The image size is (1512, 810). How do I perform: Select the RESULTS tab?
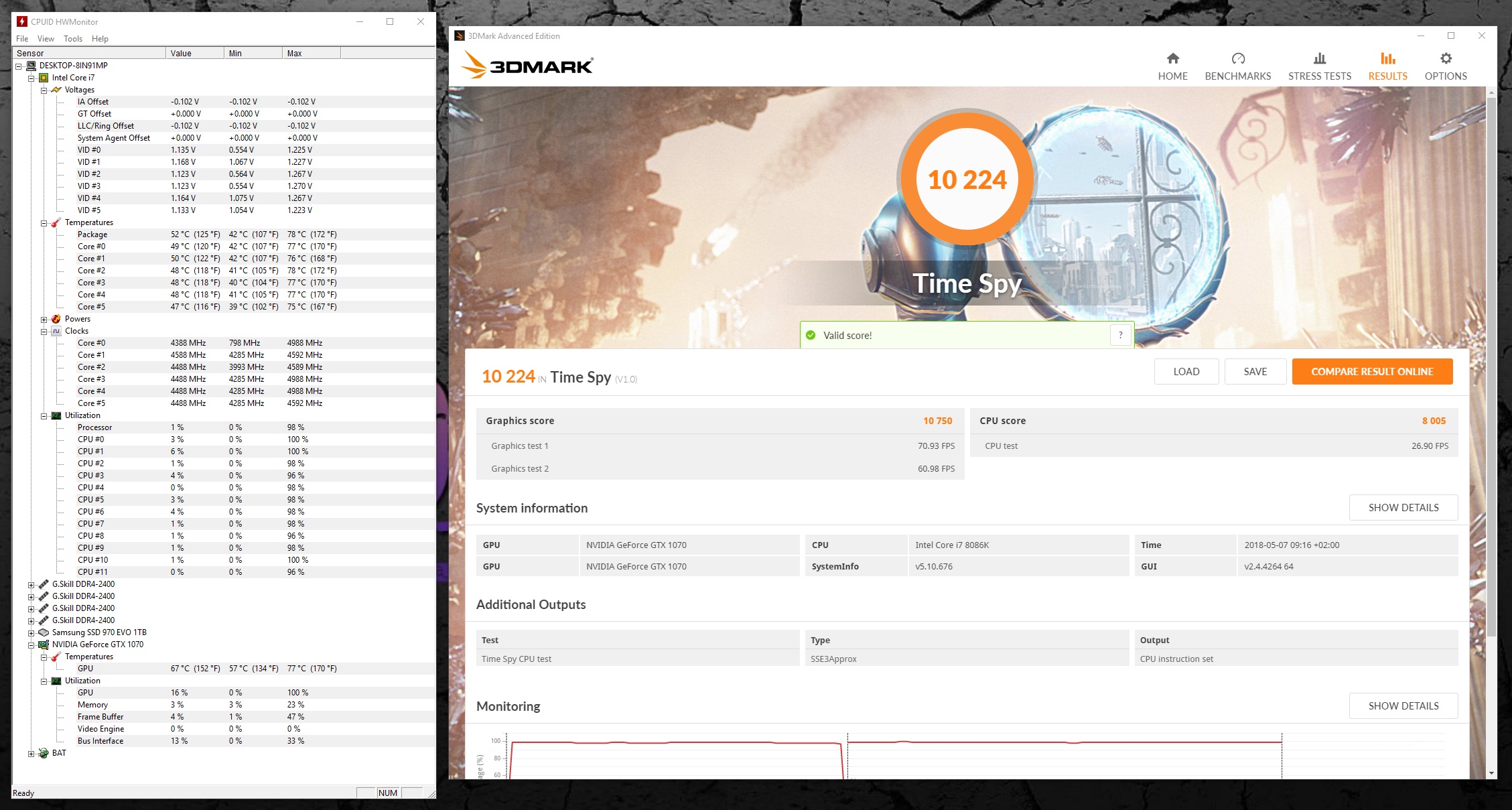tap(1387, 67)
